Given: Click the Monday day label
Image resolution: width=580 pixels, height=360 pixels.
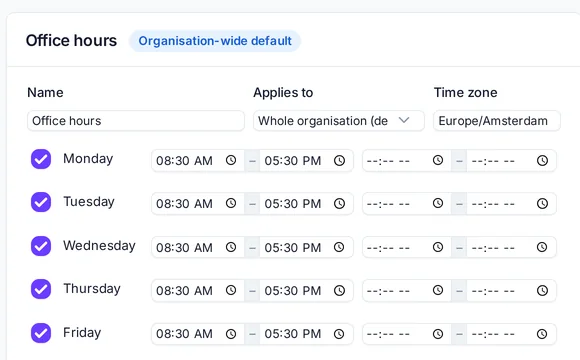Looking at the screenshot, I should 88,159.
